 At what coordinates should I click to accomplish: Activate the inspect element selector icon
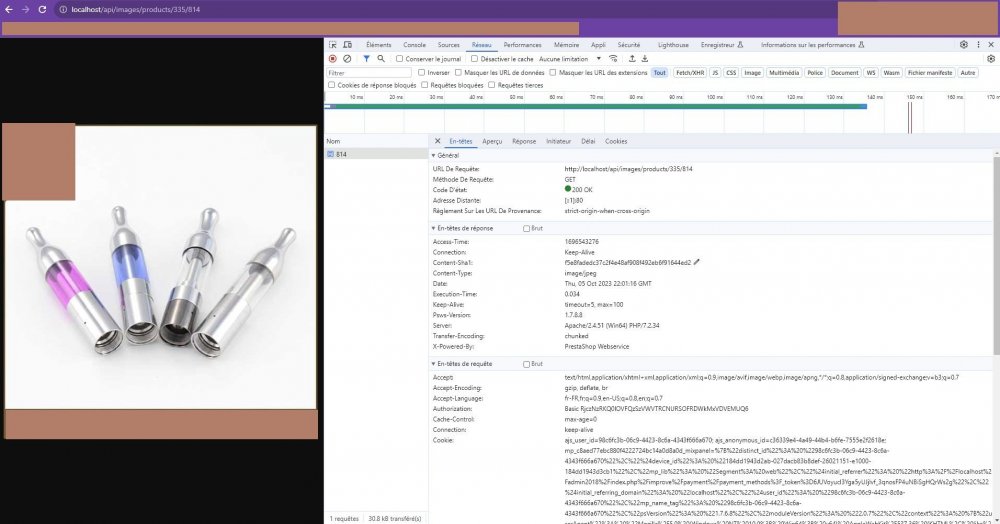point(333,45)
